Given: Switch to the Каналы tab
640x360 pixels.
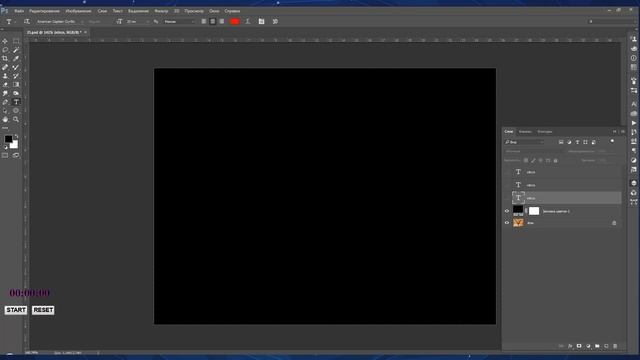Looking at the screenshot, I should [525, 131].
